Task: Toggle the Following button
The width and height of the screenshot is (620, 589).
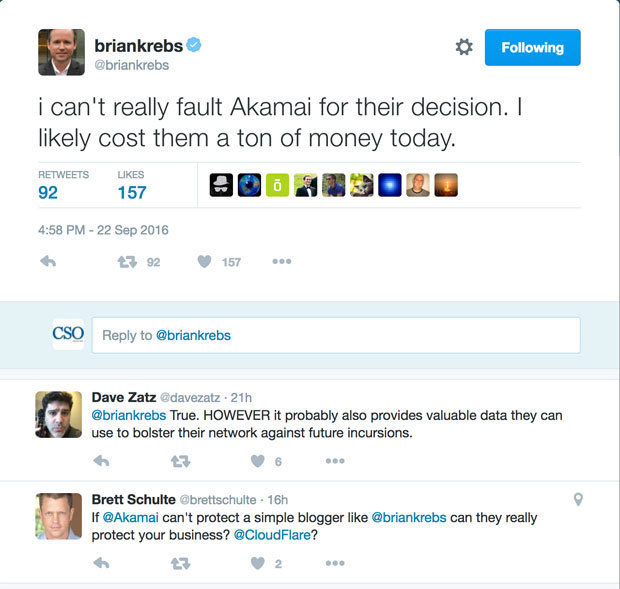Action: pyautogui.click(x=532, y=47)
